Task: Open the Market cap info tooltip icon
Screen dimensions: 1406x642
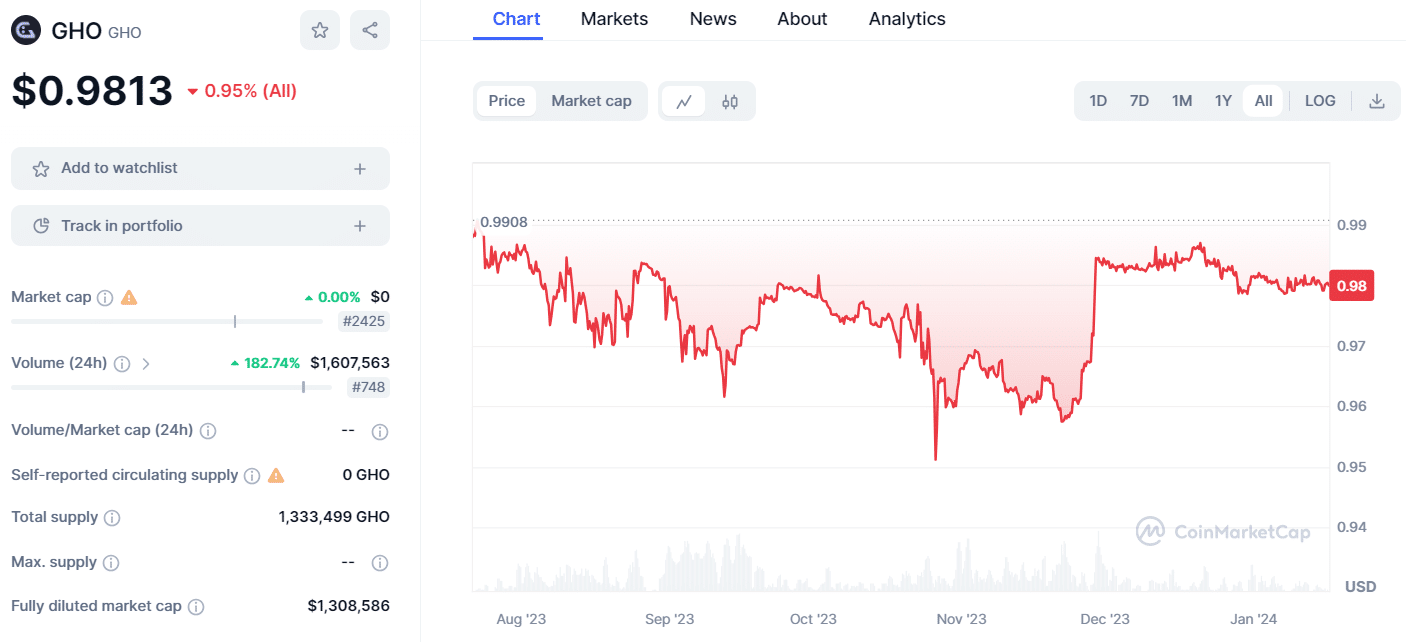Action: 105,297
